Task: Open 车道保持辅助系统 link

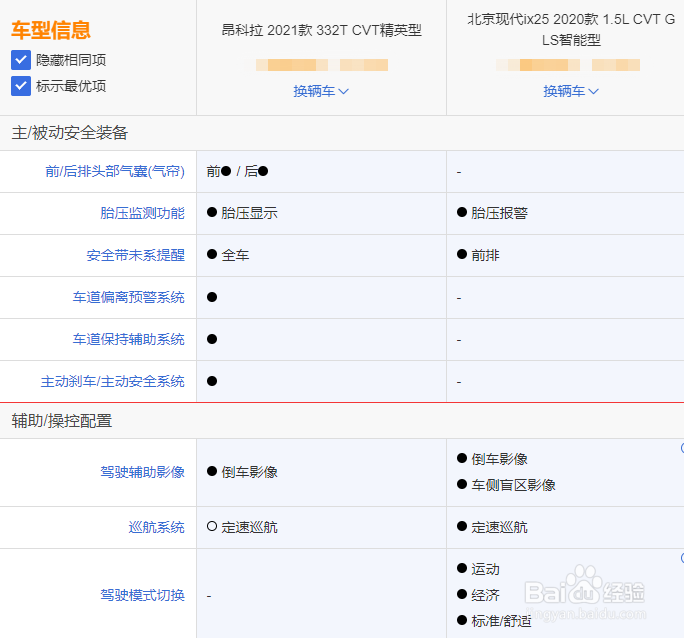Action: pos(129,339)
